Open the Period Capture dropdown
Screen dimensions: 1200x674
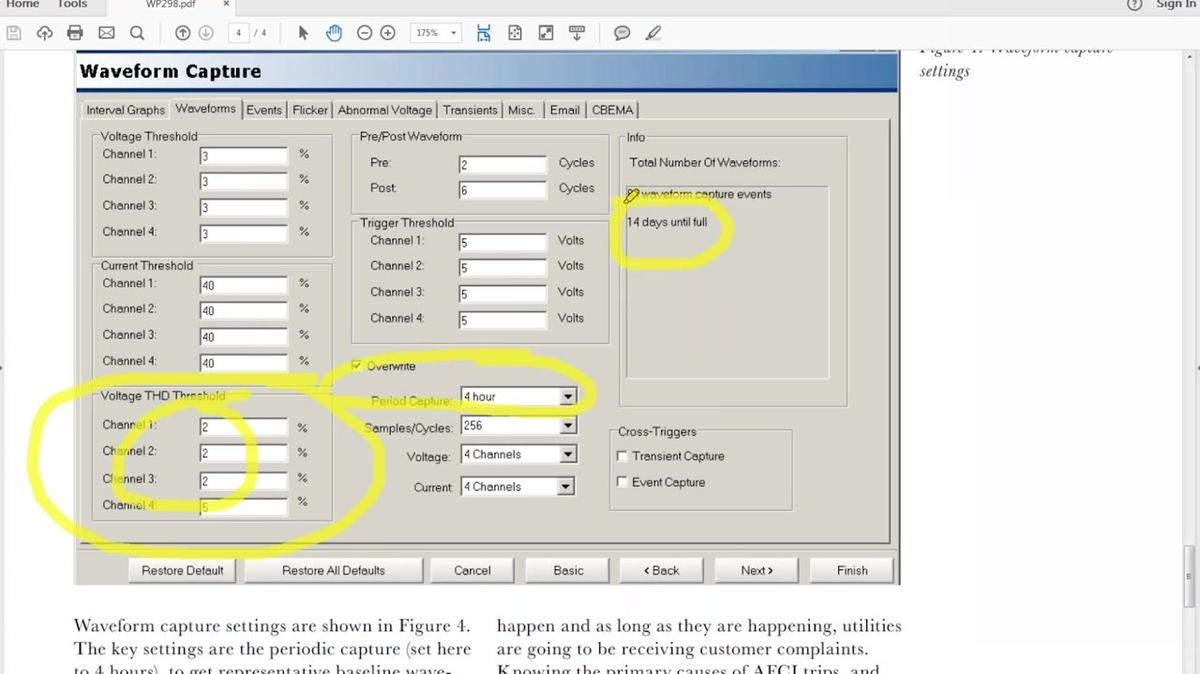(568, 397)
